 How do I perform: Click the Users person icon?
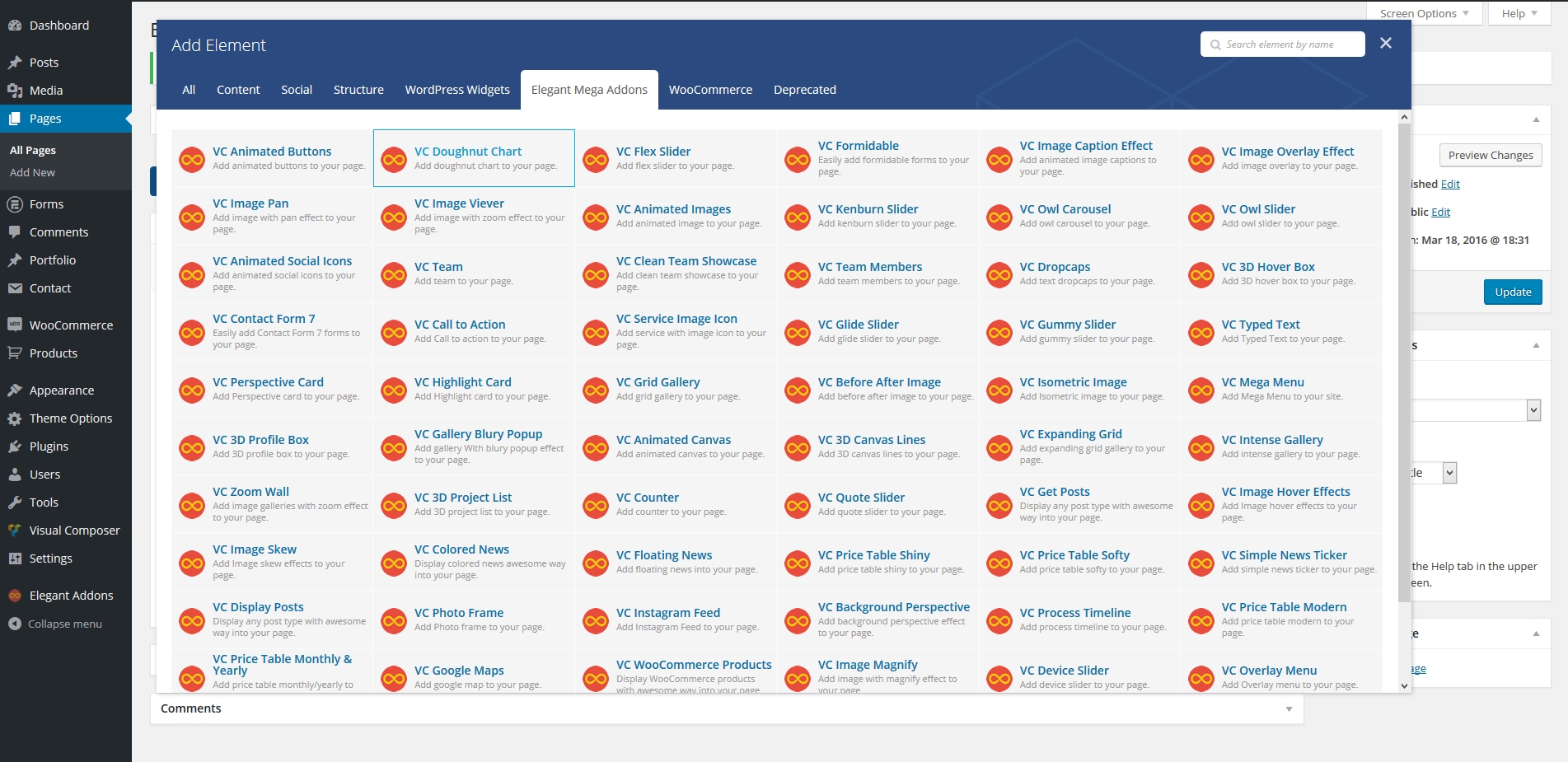pos(14,474)
